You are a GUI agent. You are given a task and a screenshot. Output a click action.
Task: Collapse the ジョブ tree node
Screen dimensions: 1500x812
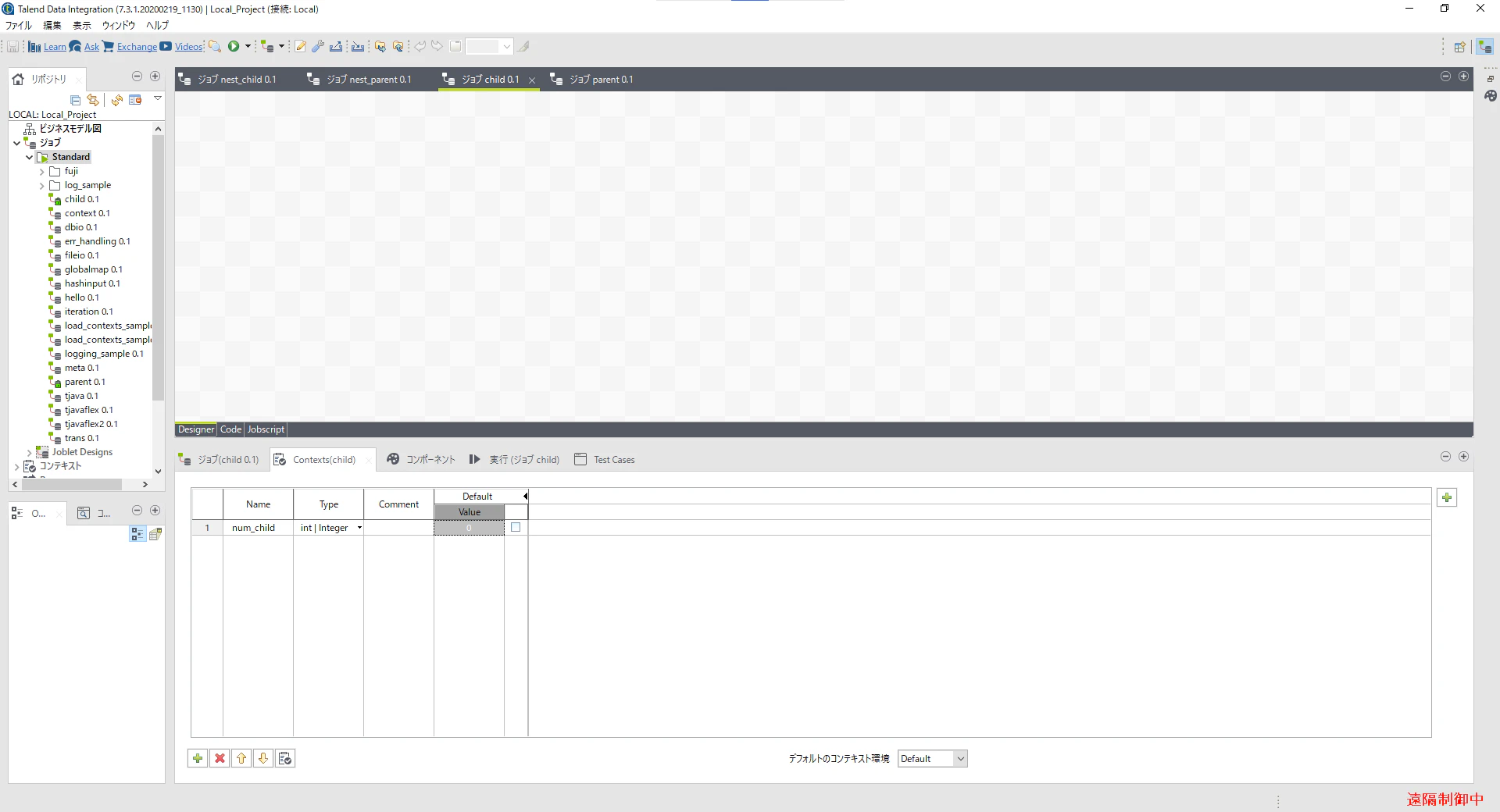(16, 143)
